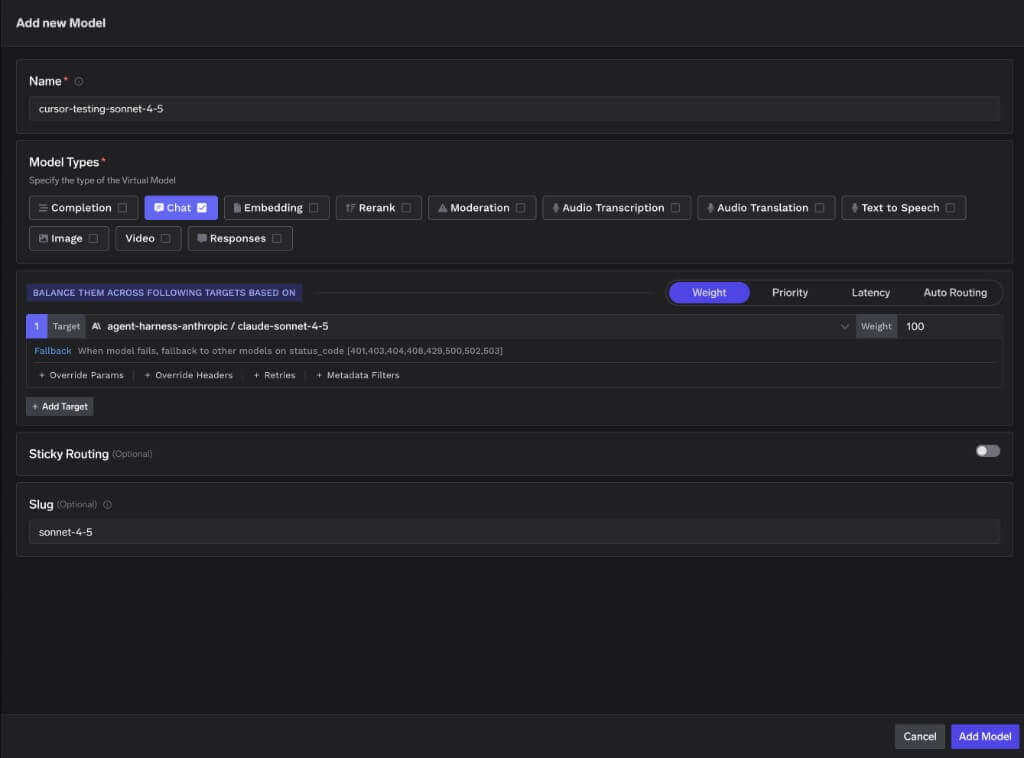Click the Audio Translation microphone icon
Image resolution: width=1024 pixels, height=758 pixels.
pyautogui.click(x=710, y=208)
